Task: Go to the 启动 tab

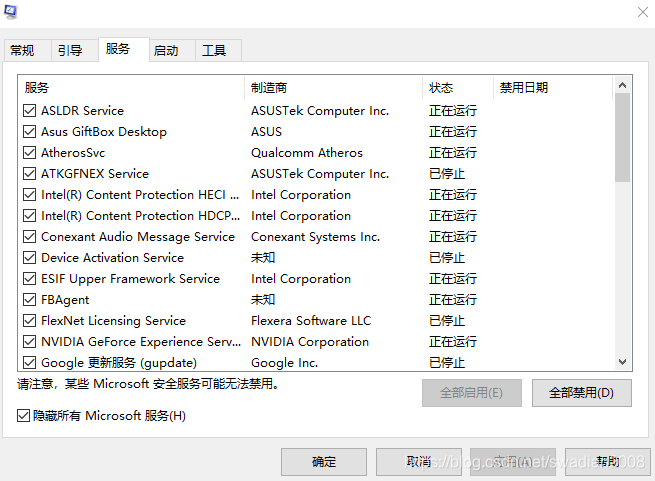Action: click(172, 51)
